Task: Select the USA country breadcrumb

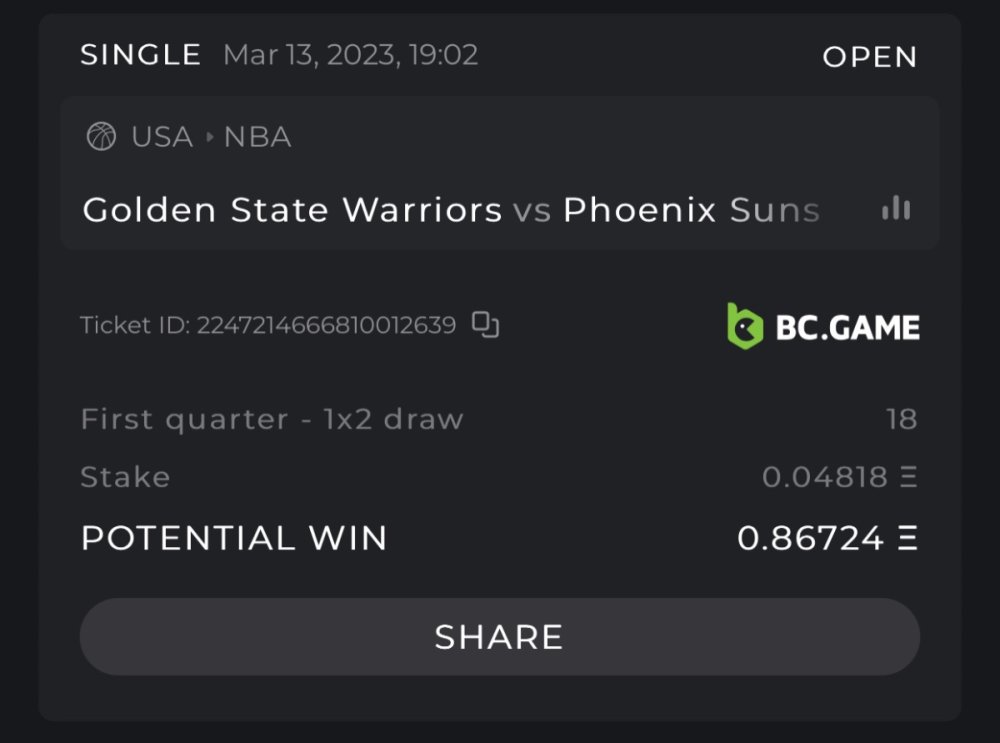Action: coord(162,136)
